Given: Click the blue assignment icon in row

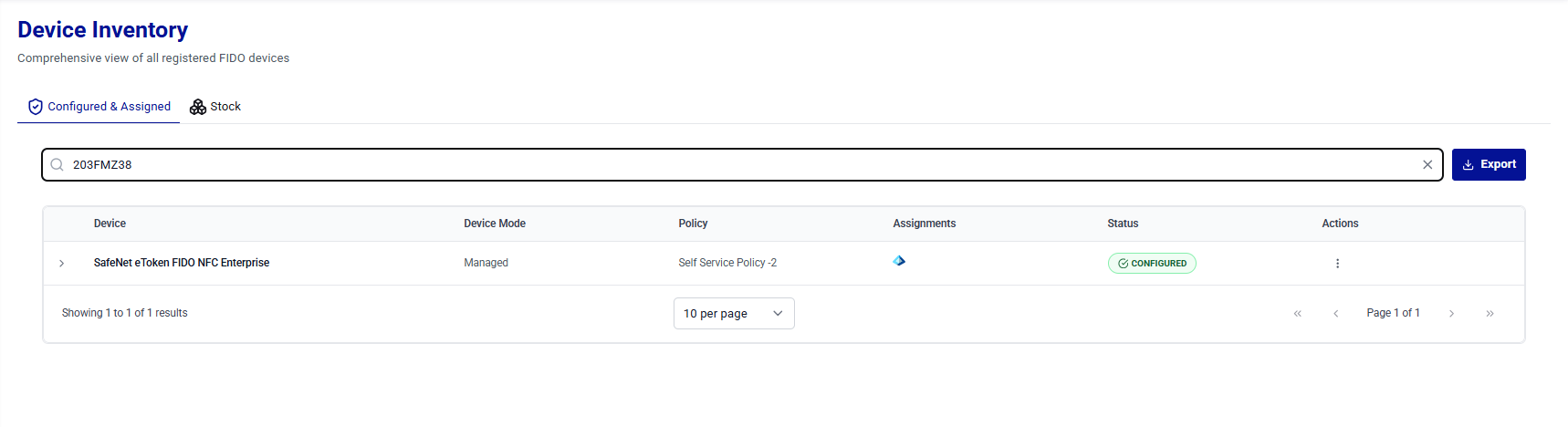Looking at the screenshot, I should (x=899, y=261).
